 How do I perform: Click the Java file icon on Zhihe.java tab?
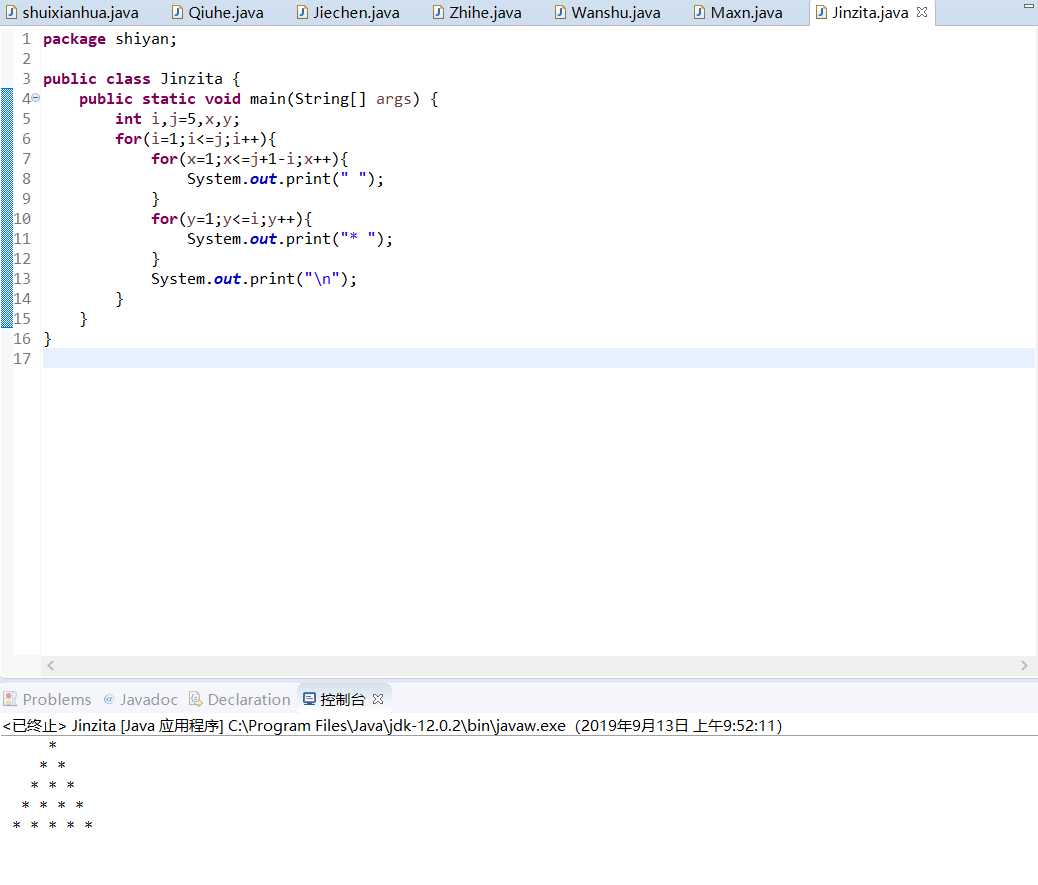(438, 13)
